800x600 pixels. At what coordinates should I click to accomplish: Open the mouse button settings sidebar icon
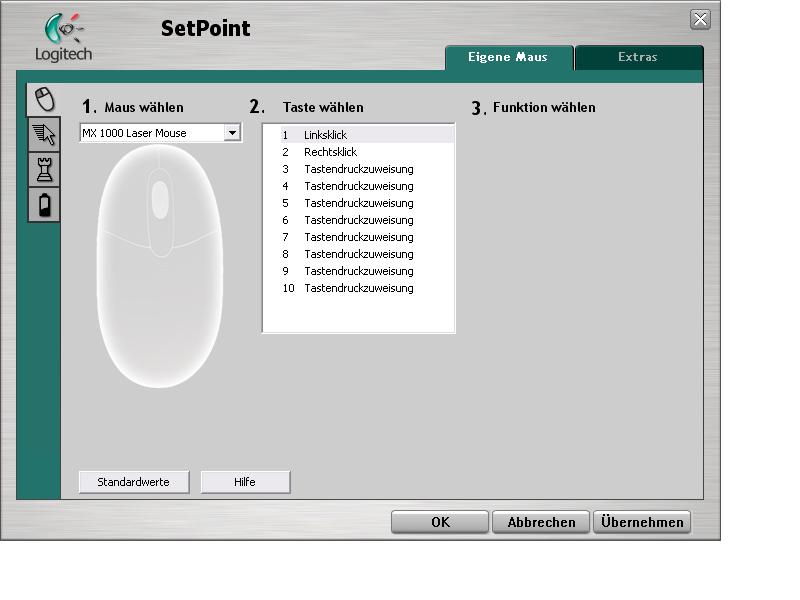click(44, 99)
